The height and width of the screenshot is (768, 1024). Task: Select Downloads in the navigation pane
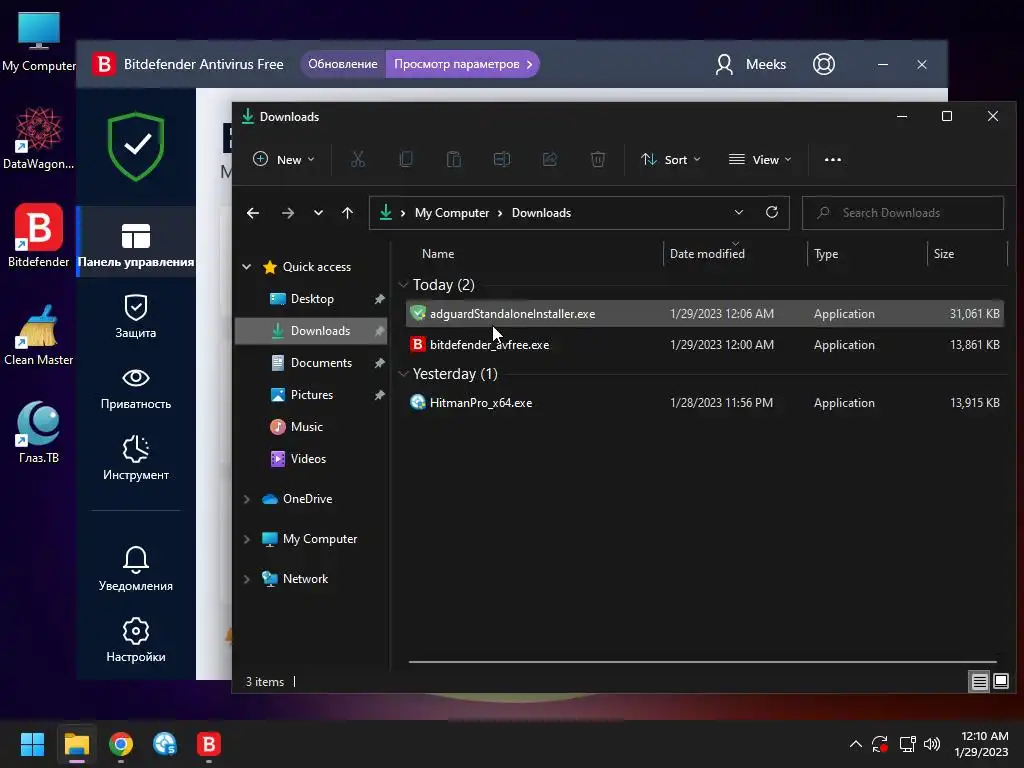[311, 330]
